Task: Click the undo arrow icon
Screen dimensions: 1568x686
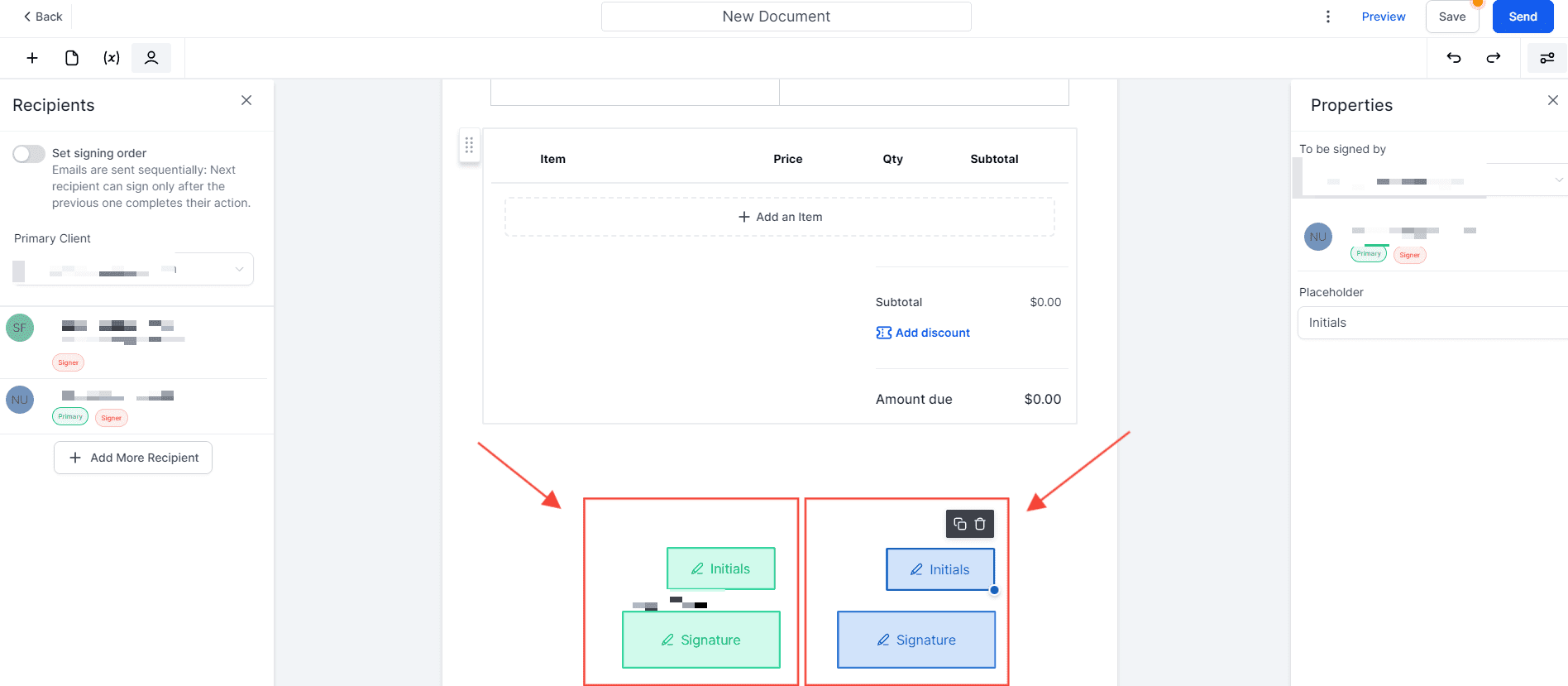Action: 1454,58
